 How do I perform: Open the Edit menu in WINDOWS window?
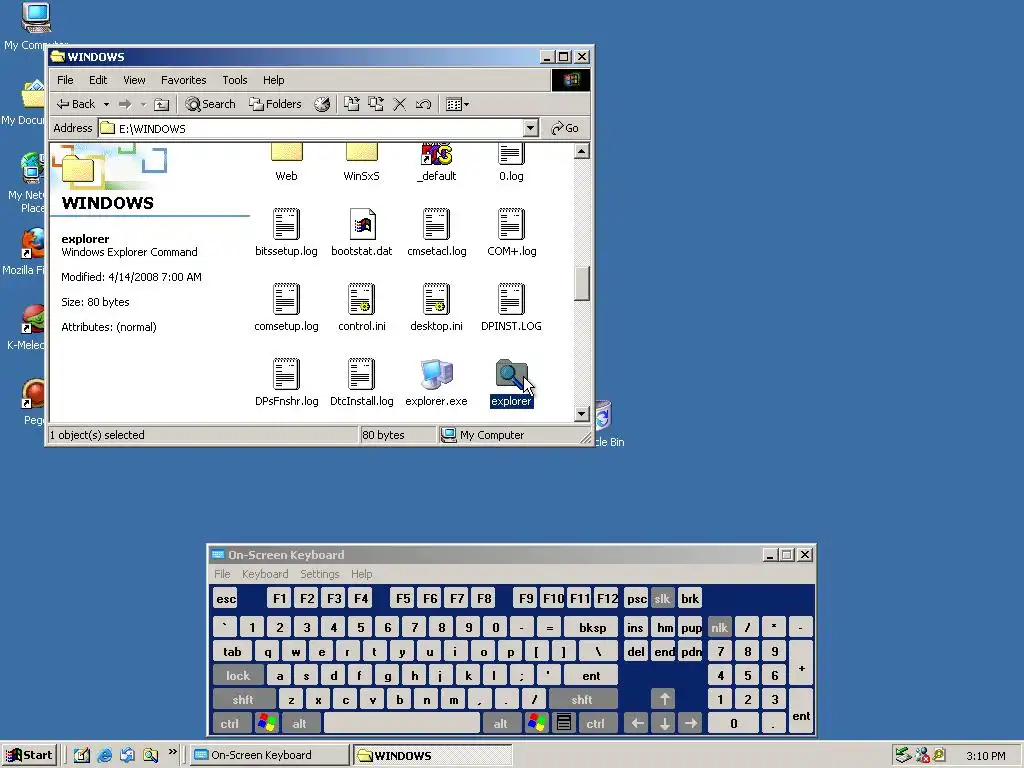pyautogui.click(x=98, y=80)
